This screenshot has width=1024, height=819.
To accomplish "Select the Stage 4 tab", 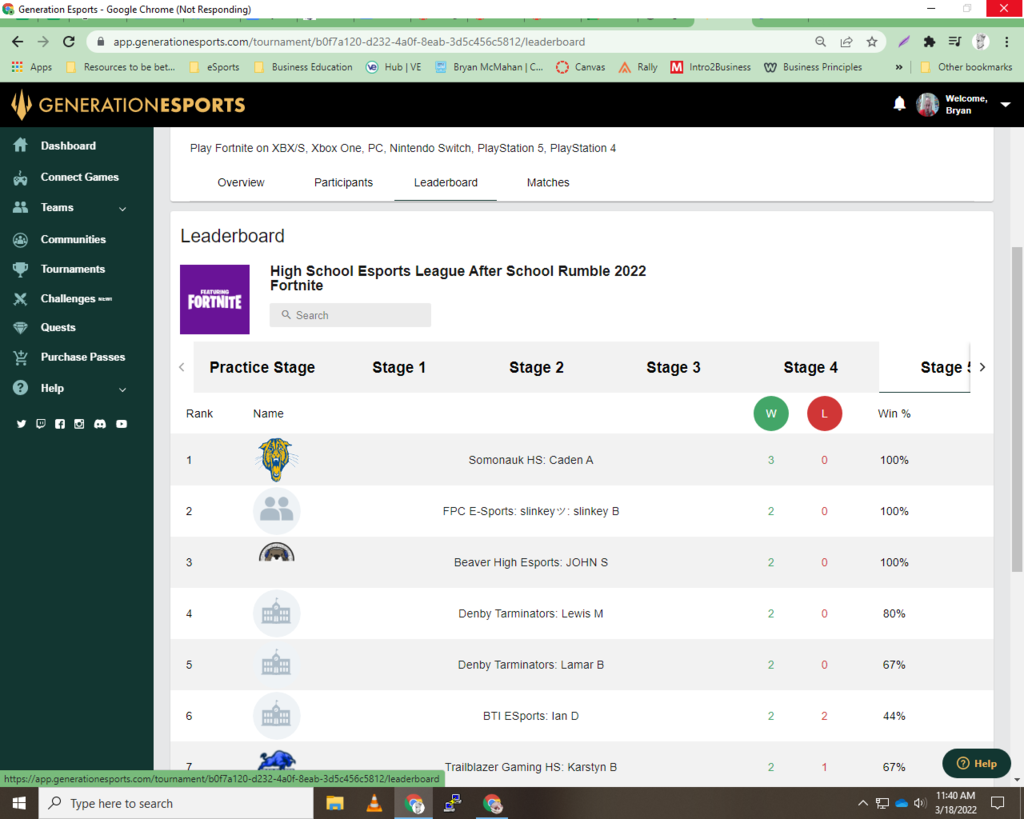I will (810, 368).
